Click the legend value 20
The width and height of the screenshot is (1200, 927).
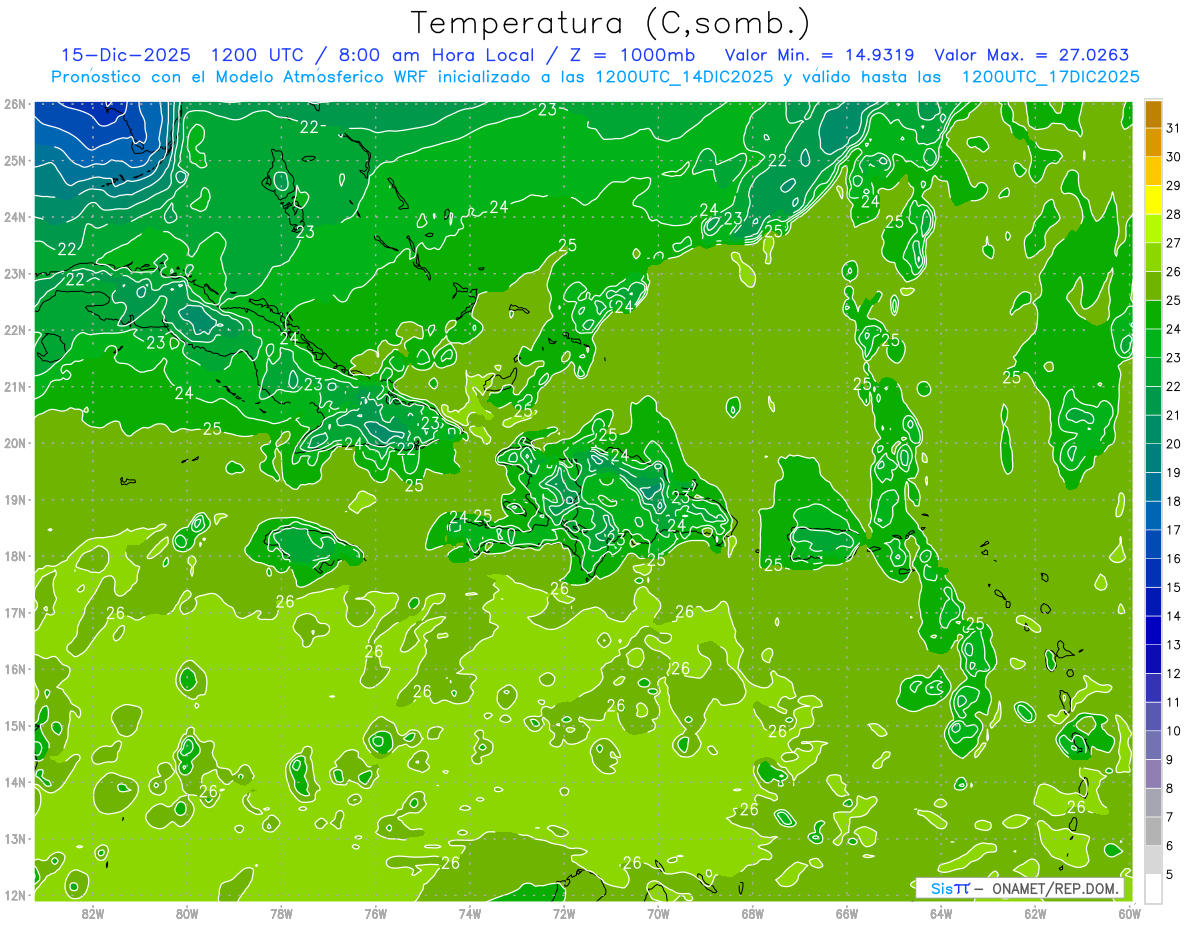click(x=1174, y=444)
